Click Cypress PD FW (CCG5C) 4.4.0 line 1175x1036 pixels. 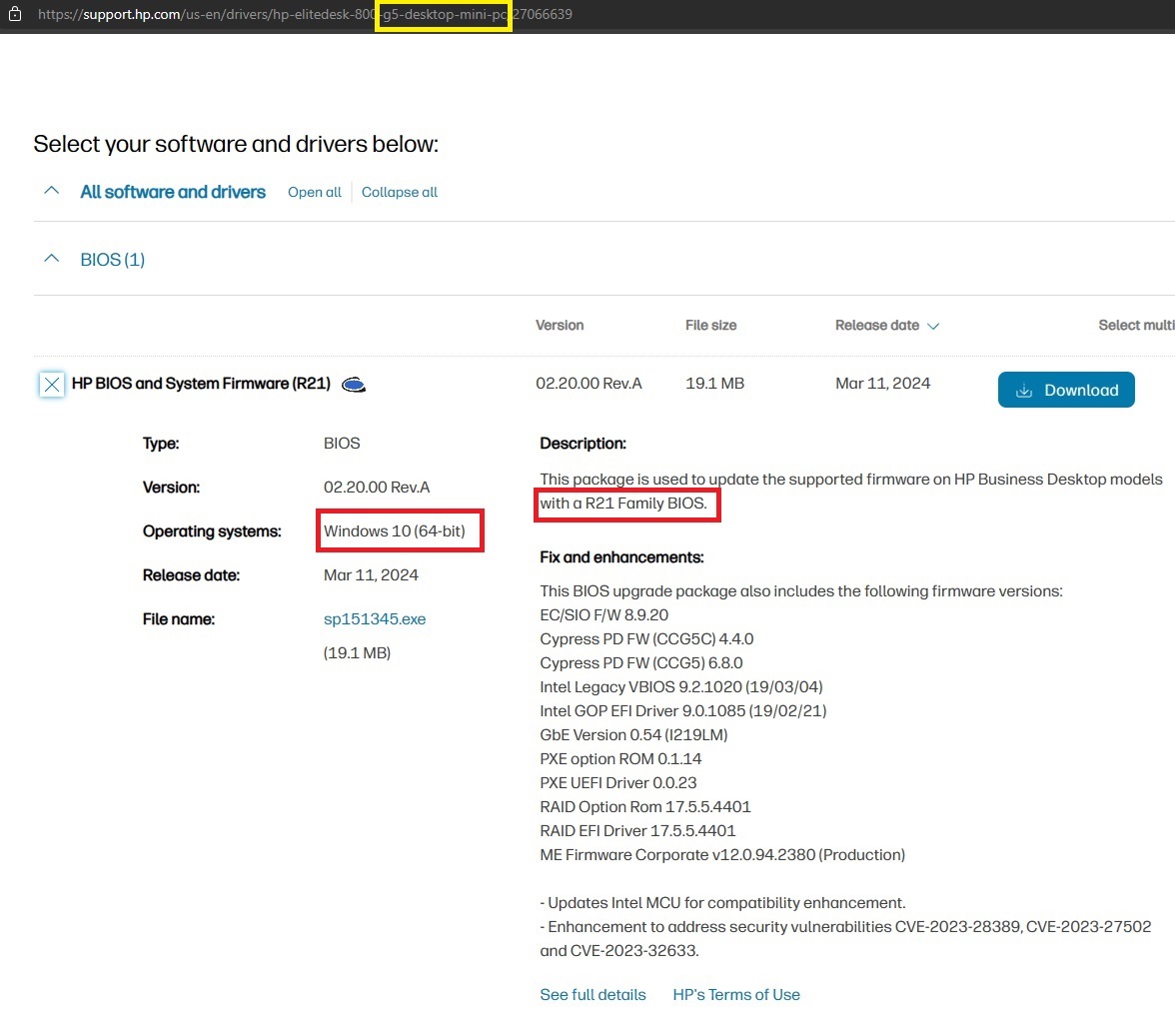point(646,639)
